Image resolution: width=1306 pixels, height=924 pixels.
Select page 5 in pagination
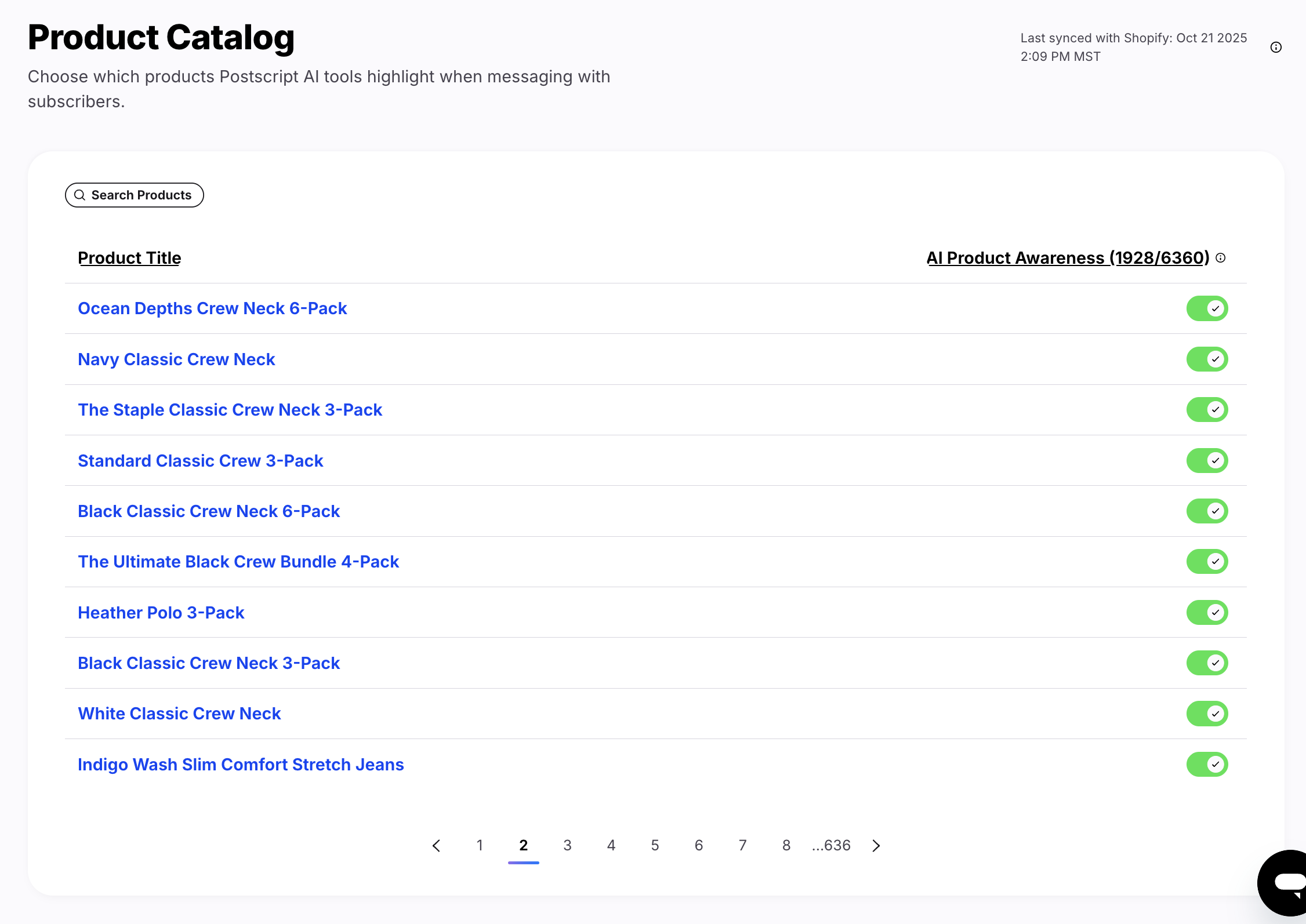point(655,846)
